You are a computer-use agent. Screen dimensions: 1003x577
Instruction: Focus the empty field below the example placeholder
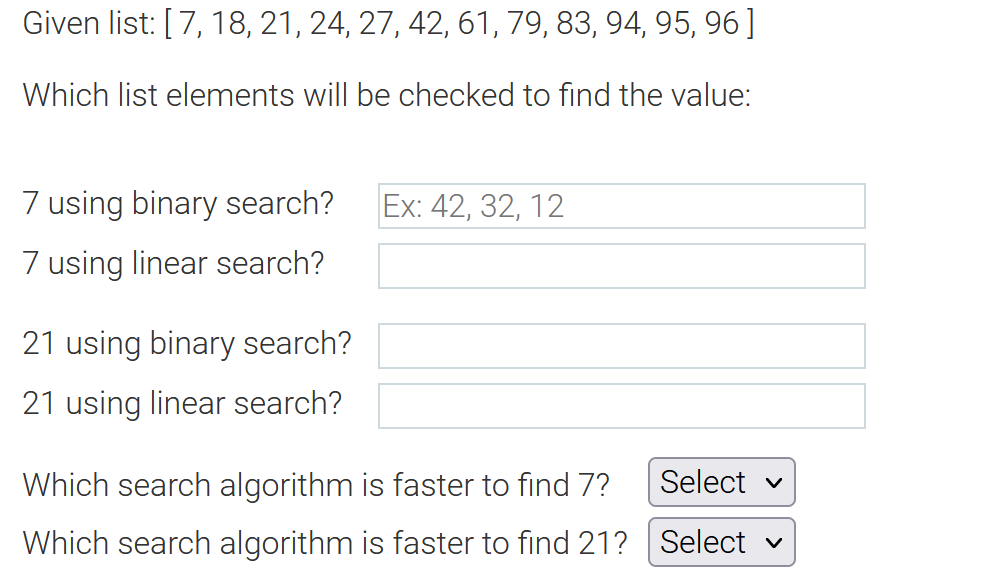(620, 265)
